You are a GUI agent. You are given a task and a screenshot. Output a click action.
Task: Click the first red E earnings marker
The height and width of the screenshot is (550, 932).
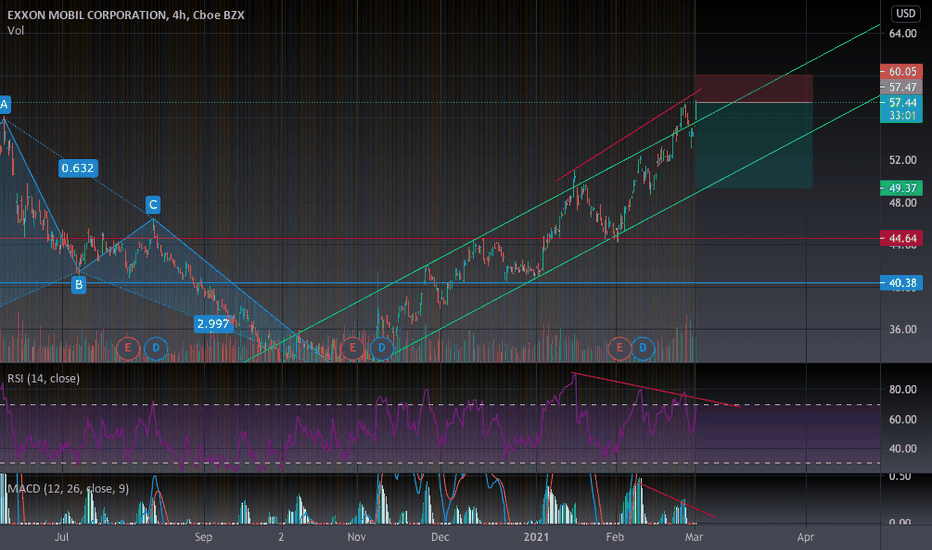(x=128, y=348)
